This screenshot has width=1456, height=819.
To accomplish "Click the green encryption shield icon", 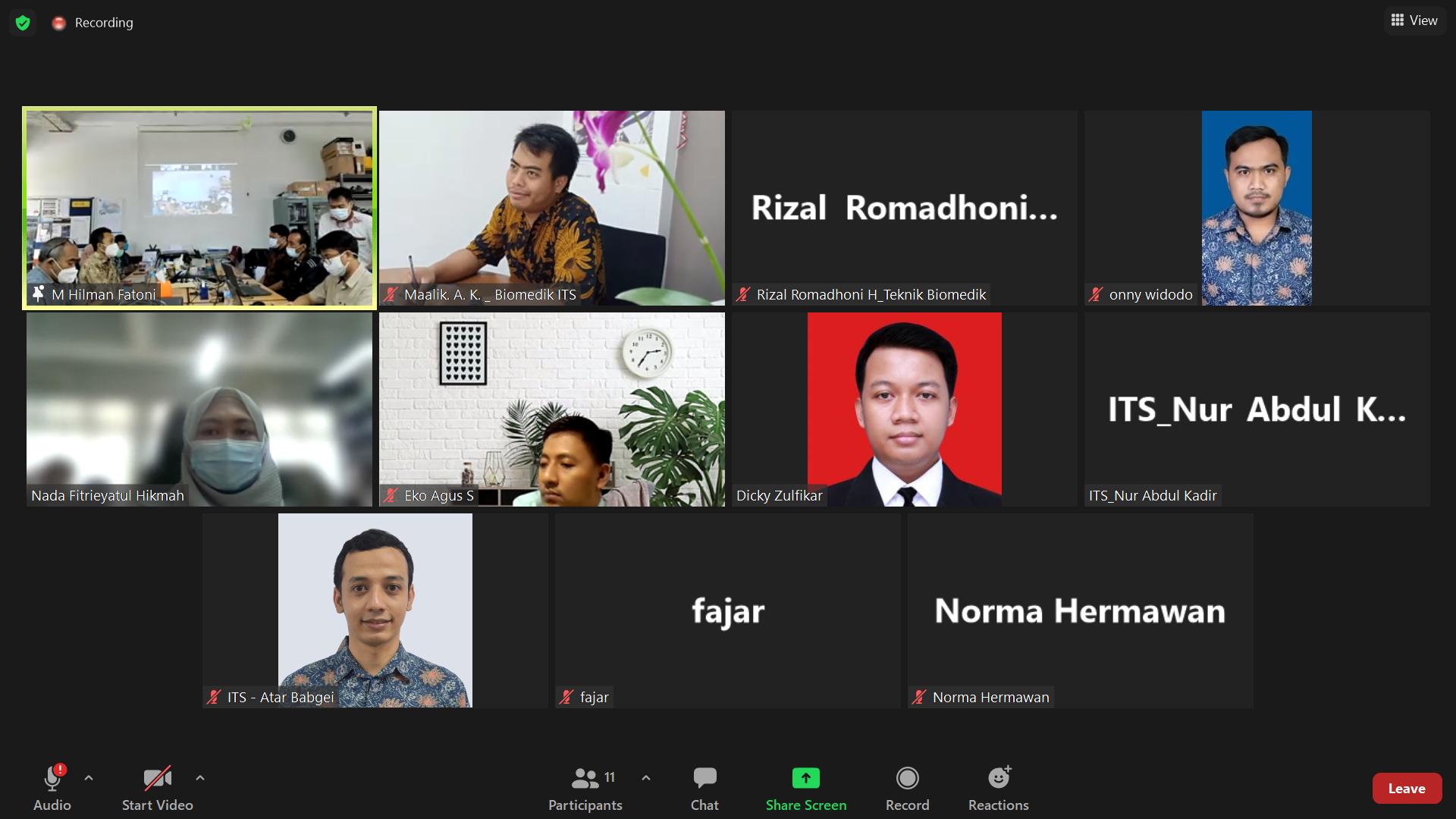I will click(x=23, y=23).
